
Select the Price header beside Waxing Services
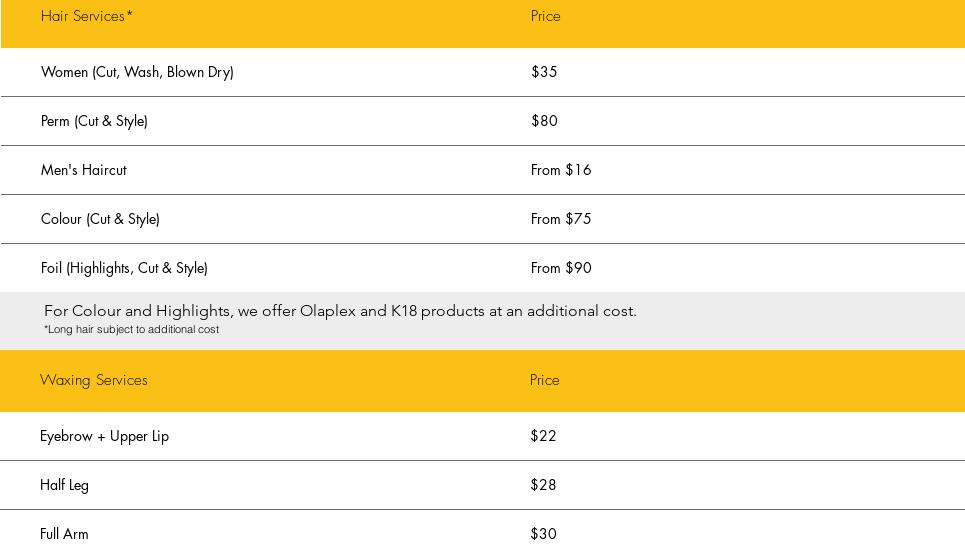[x=544, y=380]
